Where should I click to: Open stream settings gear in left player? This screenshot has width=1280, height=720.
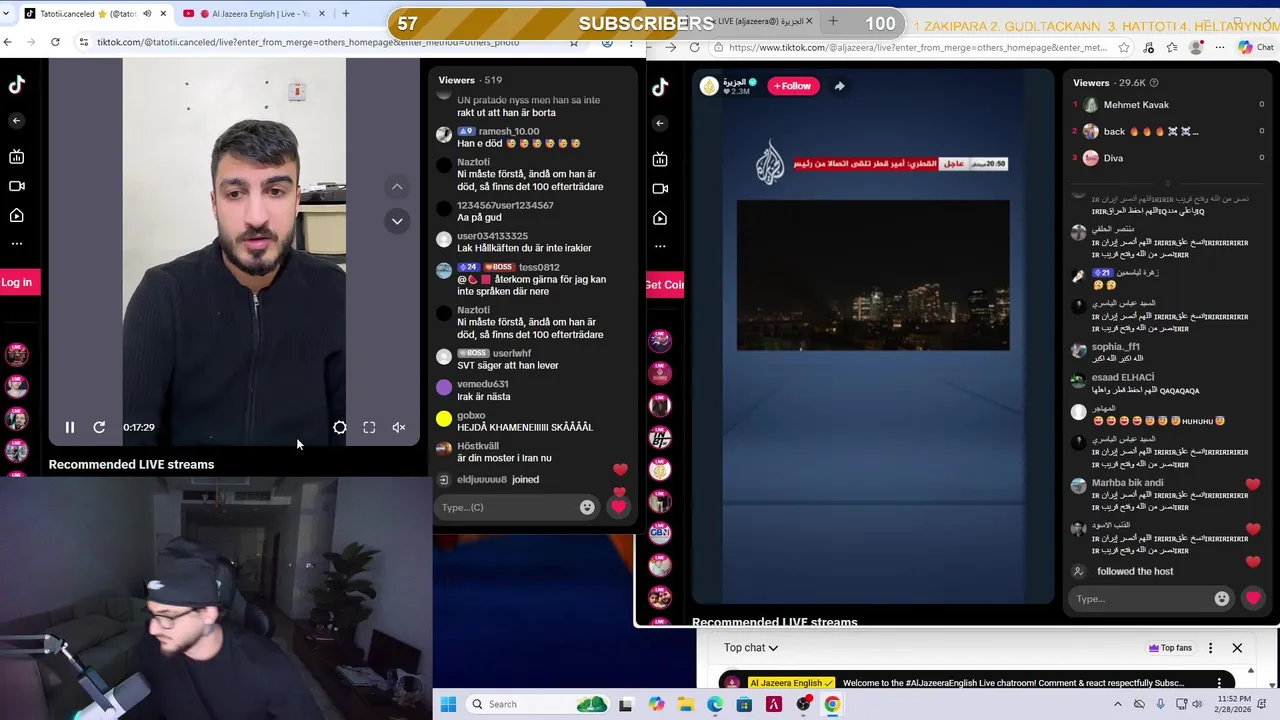pos(340,427)
